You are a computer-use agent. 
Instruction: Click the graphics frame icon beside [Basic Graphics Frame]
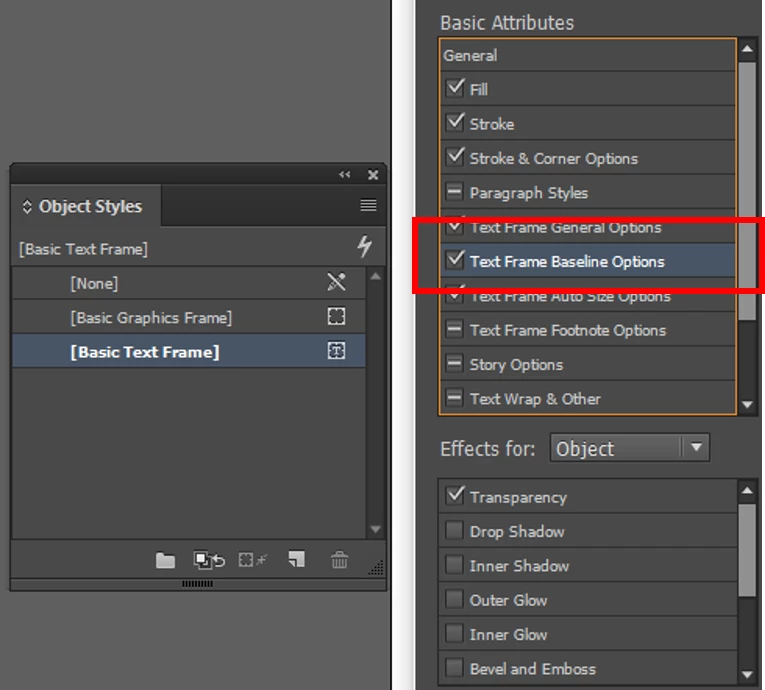point(336,316)
